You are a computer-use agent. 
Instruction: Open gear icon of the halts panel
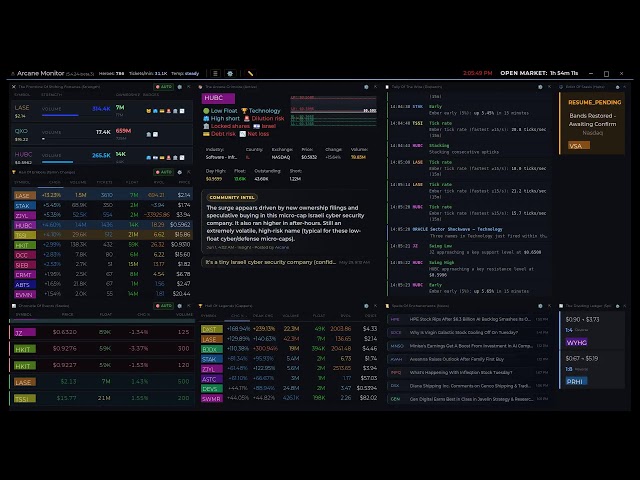[x=618, y=87]
